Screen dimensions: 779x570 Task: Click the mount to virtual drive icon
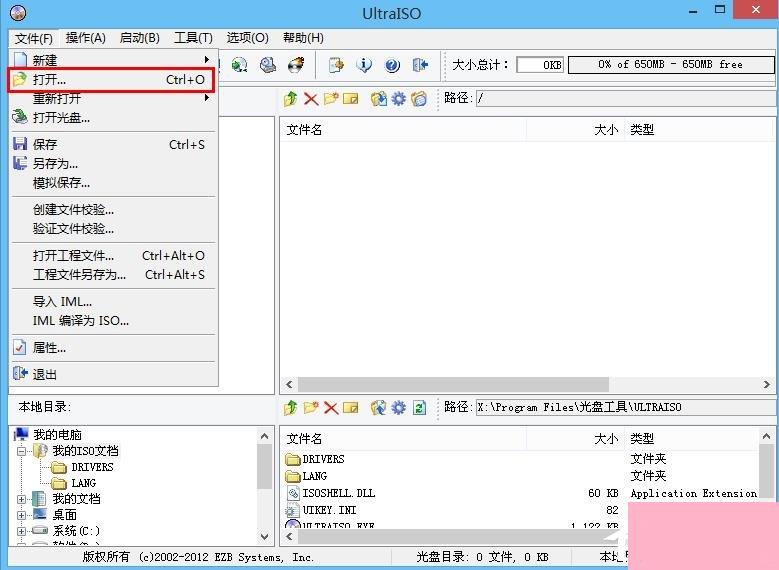click(x=268, y=65)
